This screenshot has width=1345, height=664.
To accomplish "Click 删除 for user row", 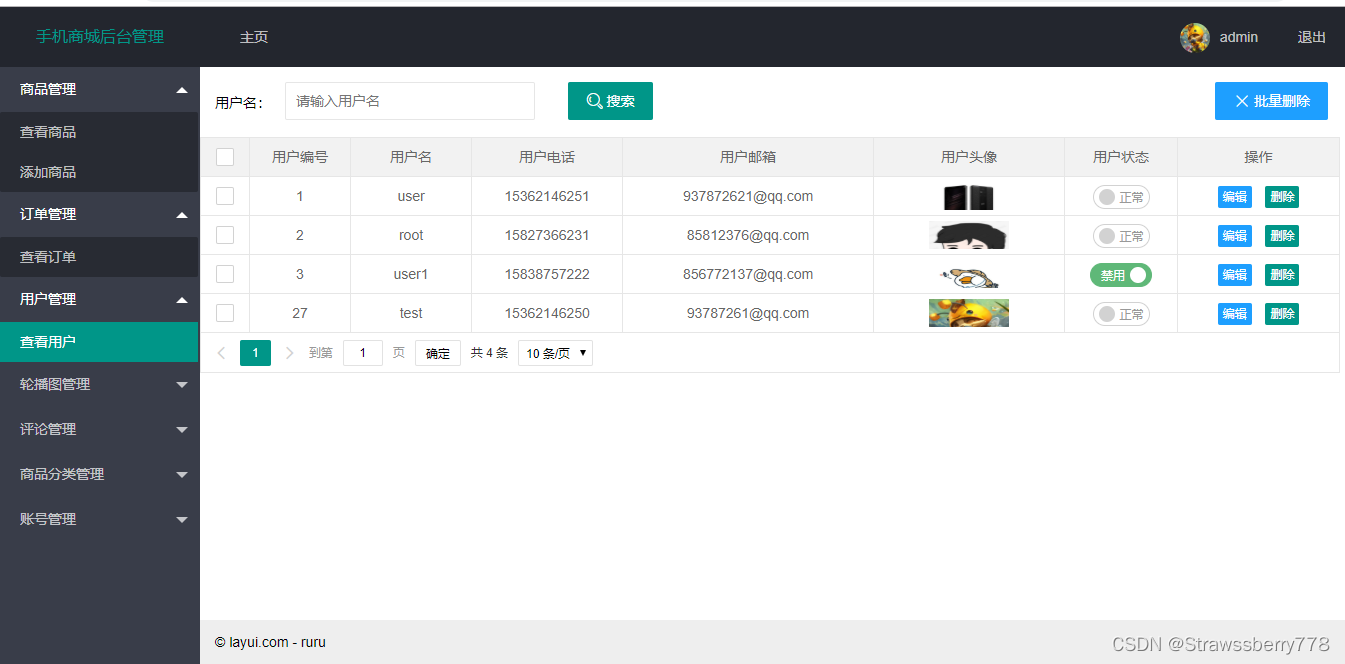I will (1282, 197).
